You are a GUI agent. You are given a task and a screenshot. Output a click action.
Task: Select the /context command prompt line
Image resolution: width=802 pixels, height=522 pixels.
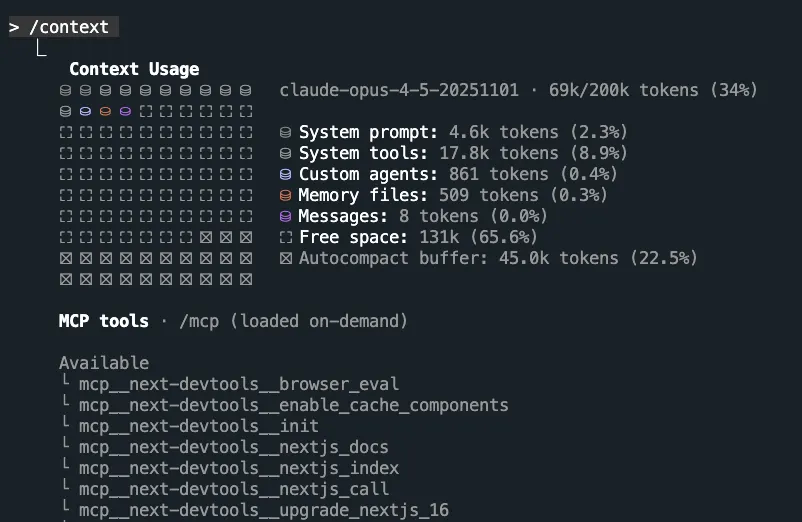click(x=64, y=27)
